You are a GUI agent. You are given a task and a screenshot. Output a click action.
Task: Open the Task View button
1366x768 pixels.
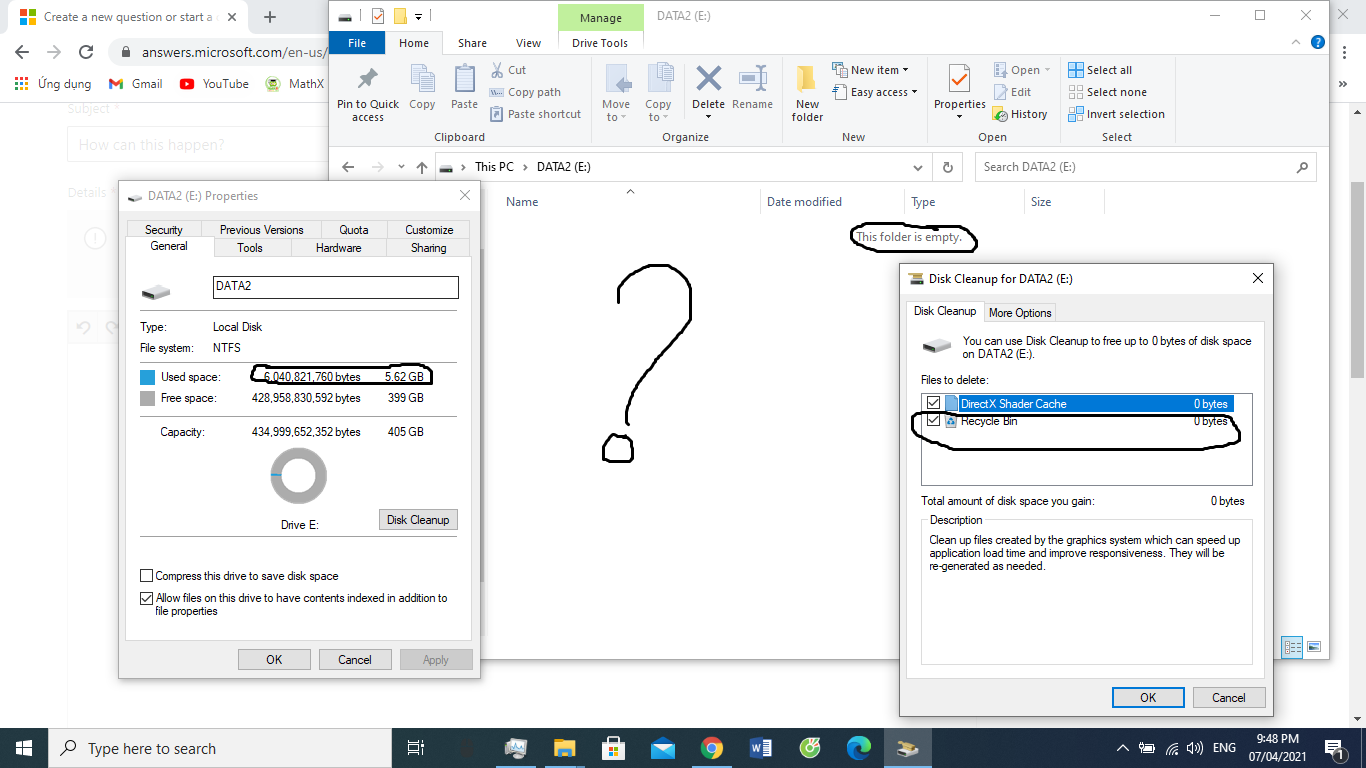(x=416, y=748)
